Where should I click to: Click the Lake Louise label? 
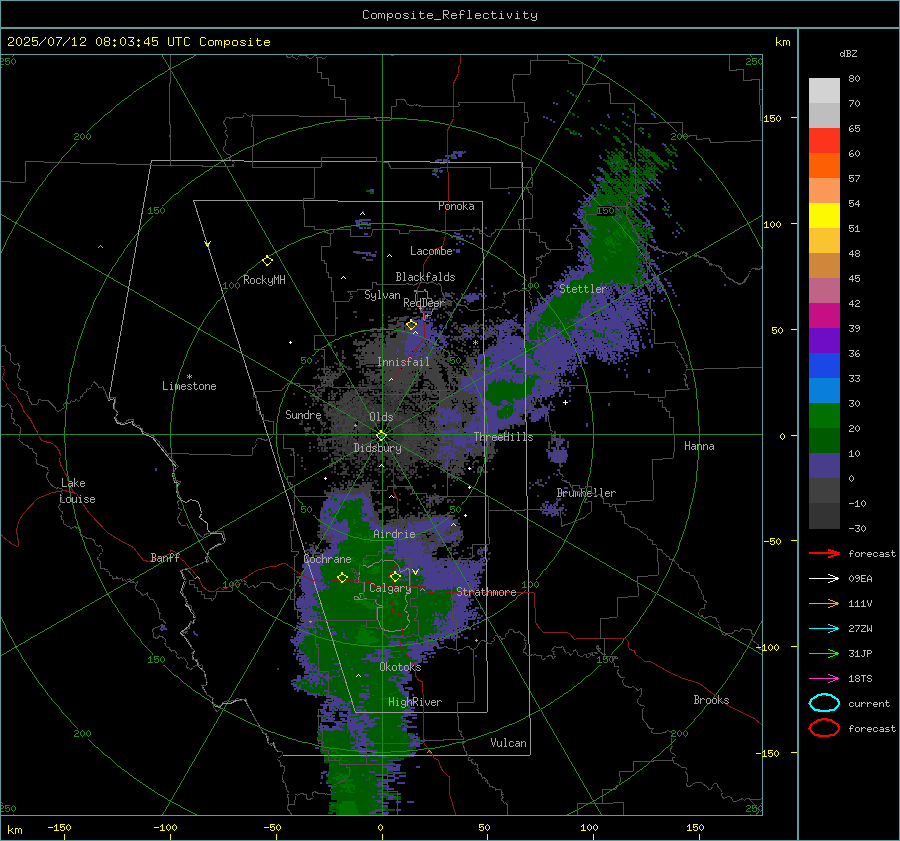77,491
